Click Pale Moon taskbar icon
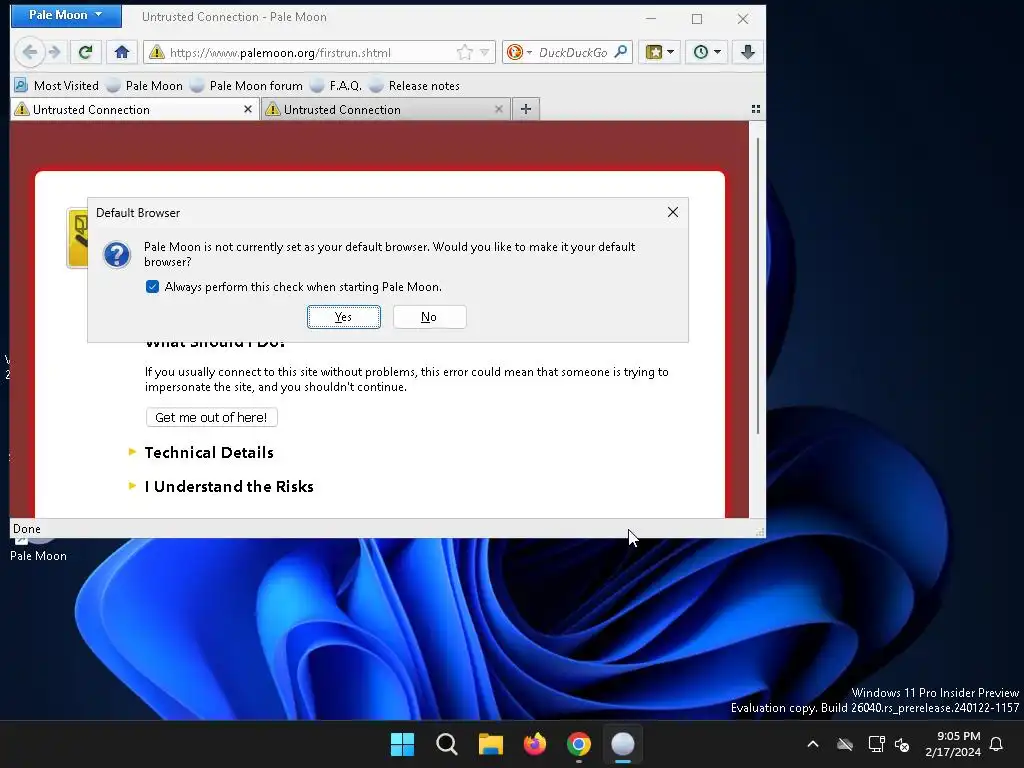This screenshot has width=1024, height=768. pyautogui.click(x=622, y=744)
